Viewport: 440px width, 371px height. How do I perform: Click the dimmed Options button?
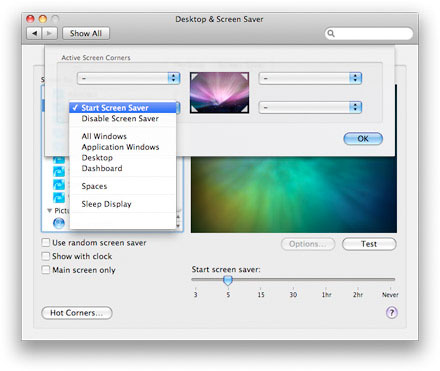pos(308,244)
